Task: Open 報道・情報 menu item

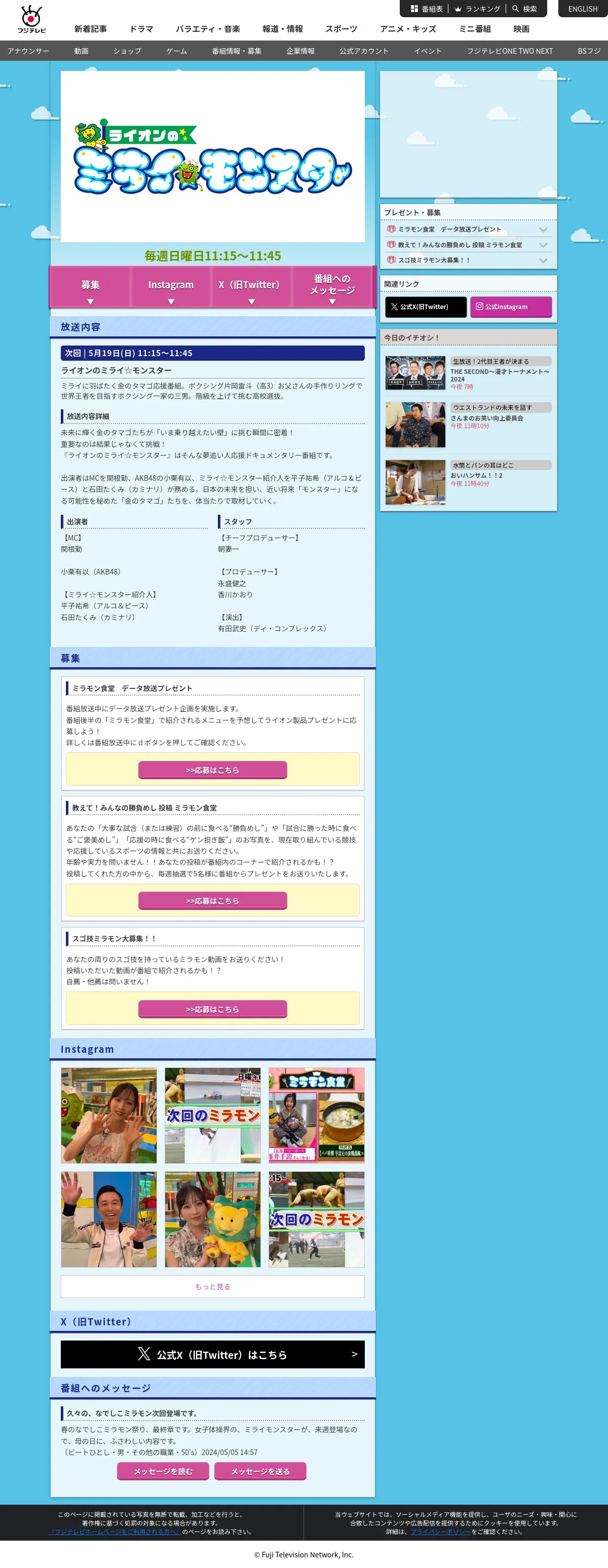Action: pos(282,28)
